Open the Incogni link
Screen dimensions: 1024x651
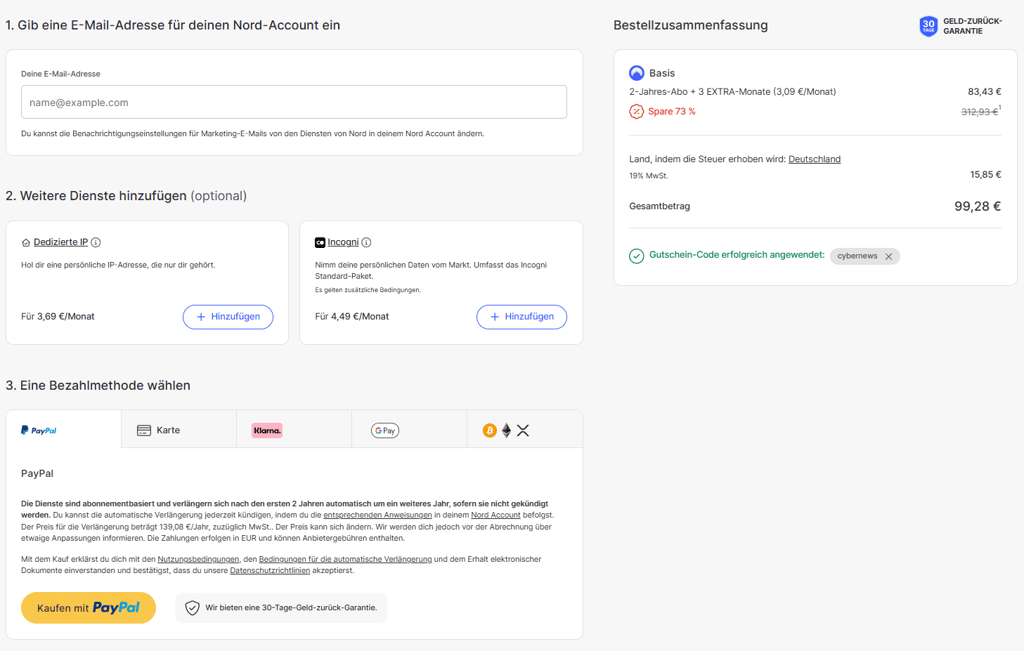[343, 242]
